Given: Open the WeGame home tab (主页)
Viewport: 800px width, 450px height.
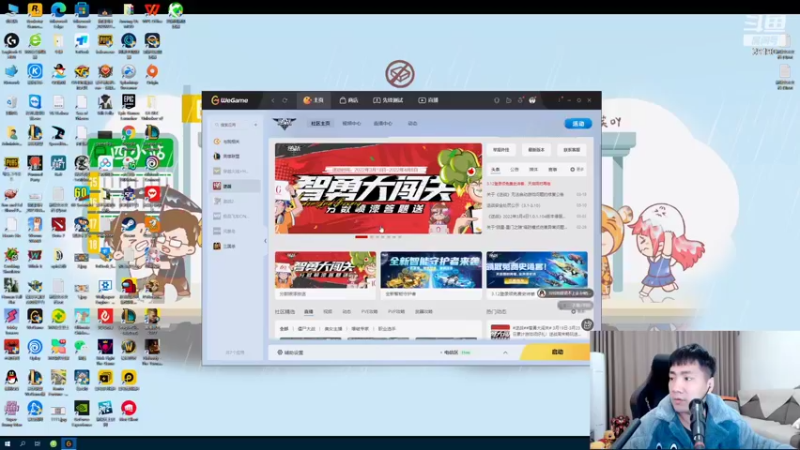Looking at the screenshot, I should (313, 101).
